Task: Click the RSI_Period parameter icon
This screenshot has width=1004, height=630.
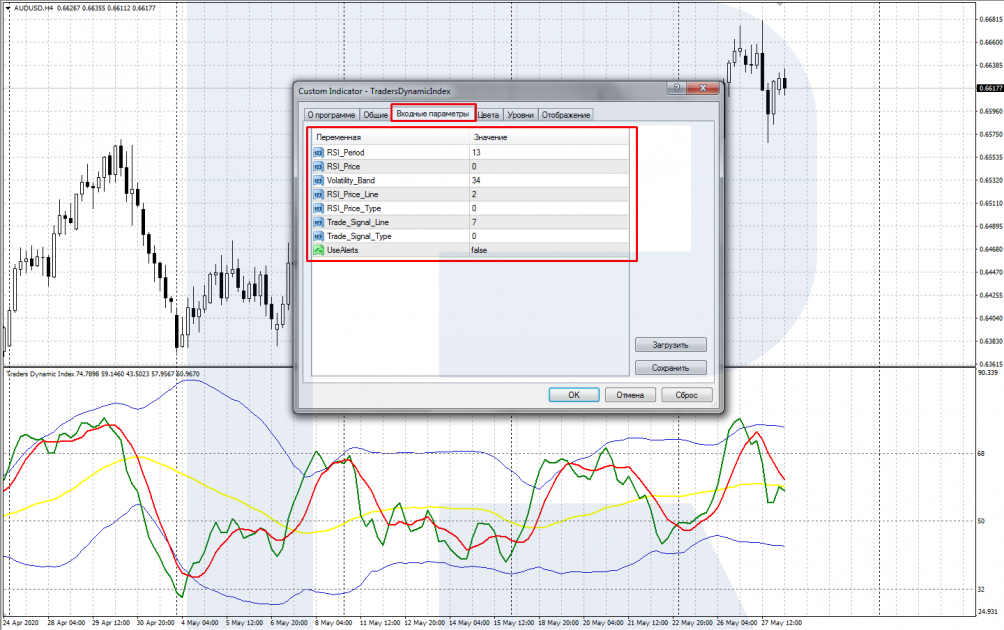Action: [x=318, y=152]
